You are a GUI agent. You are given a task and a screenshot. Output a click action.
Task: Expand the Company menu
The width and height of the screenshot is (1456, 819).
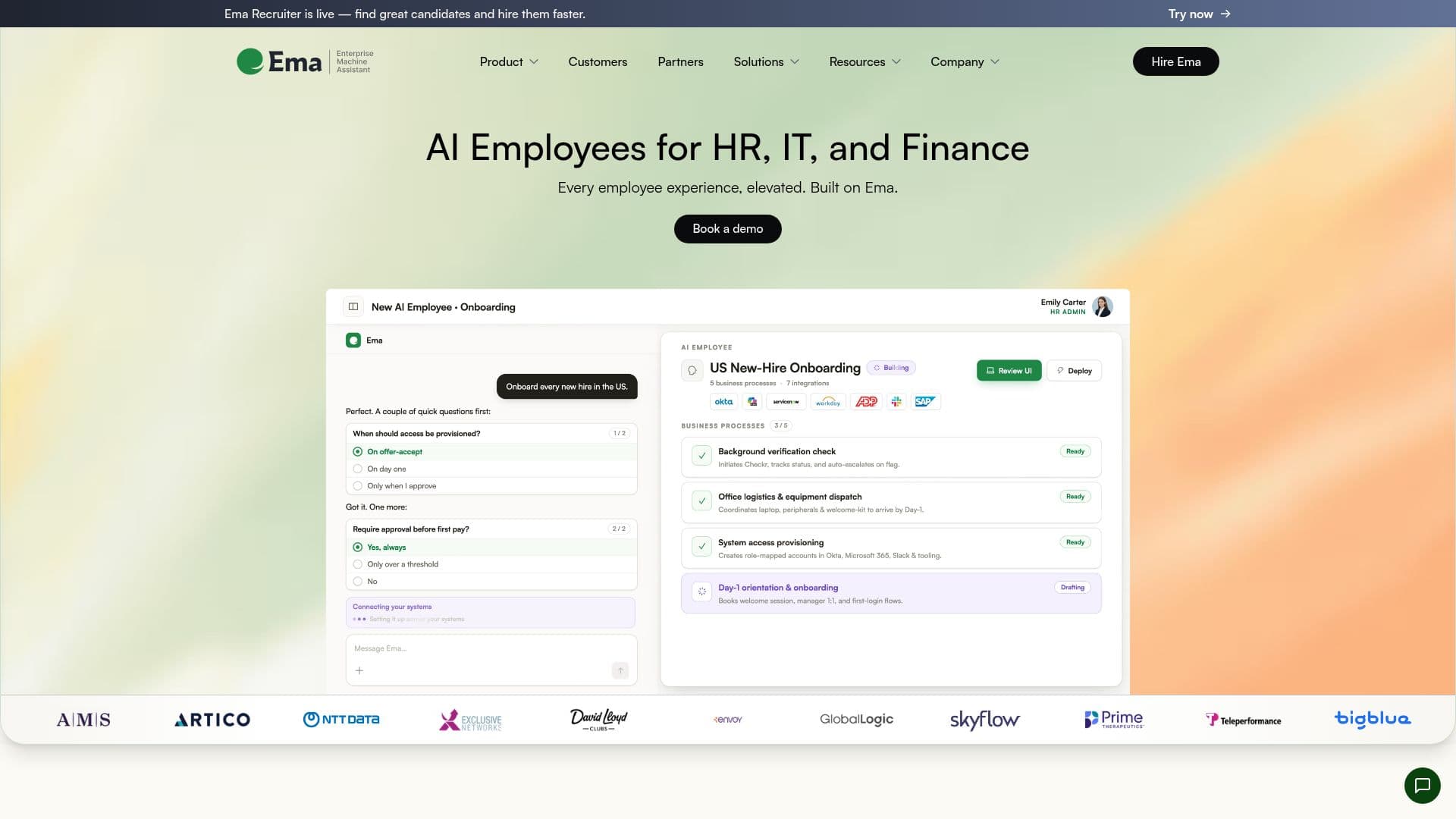965,61
